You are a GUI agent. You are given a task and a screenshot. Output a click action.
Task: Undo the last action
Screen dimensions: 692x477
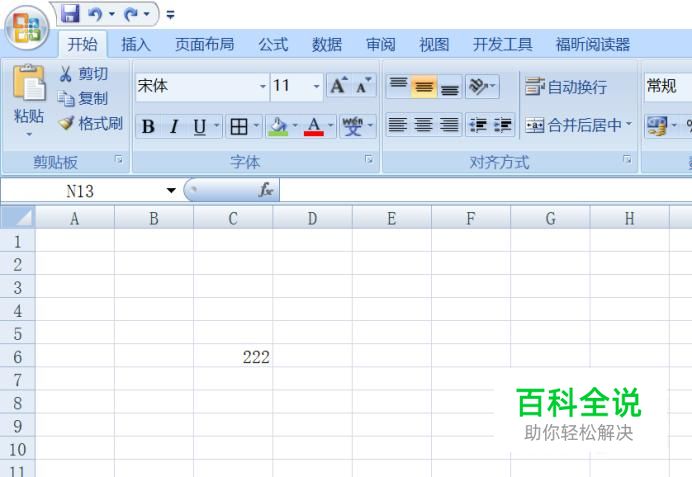[94, 14]
